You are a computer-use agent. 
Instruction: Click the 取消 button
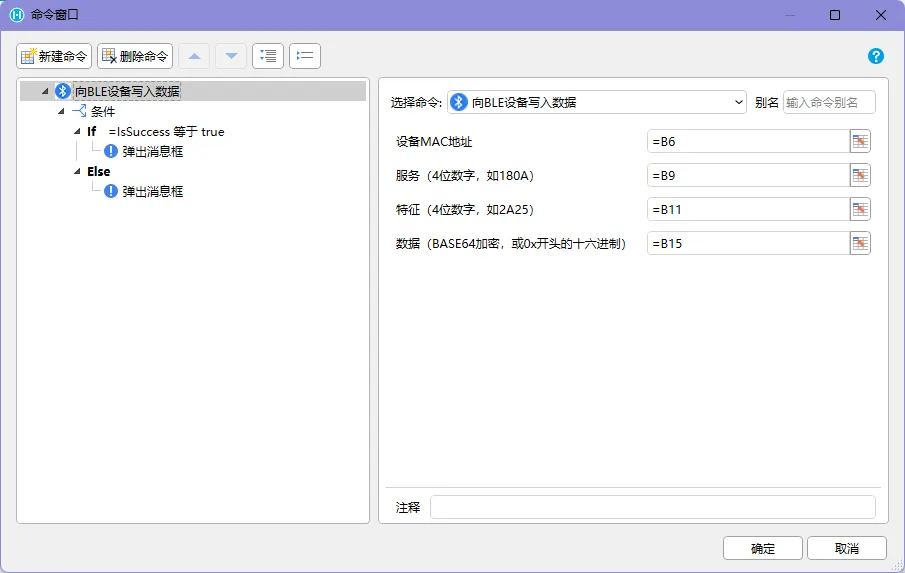click(x=847, y=548)
